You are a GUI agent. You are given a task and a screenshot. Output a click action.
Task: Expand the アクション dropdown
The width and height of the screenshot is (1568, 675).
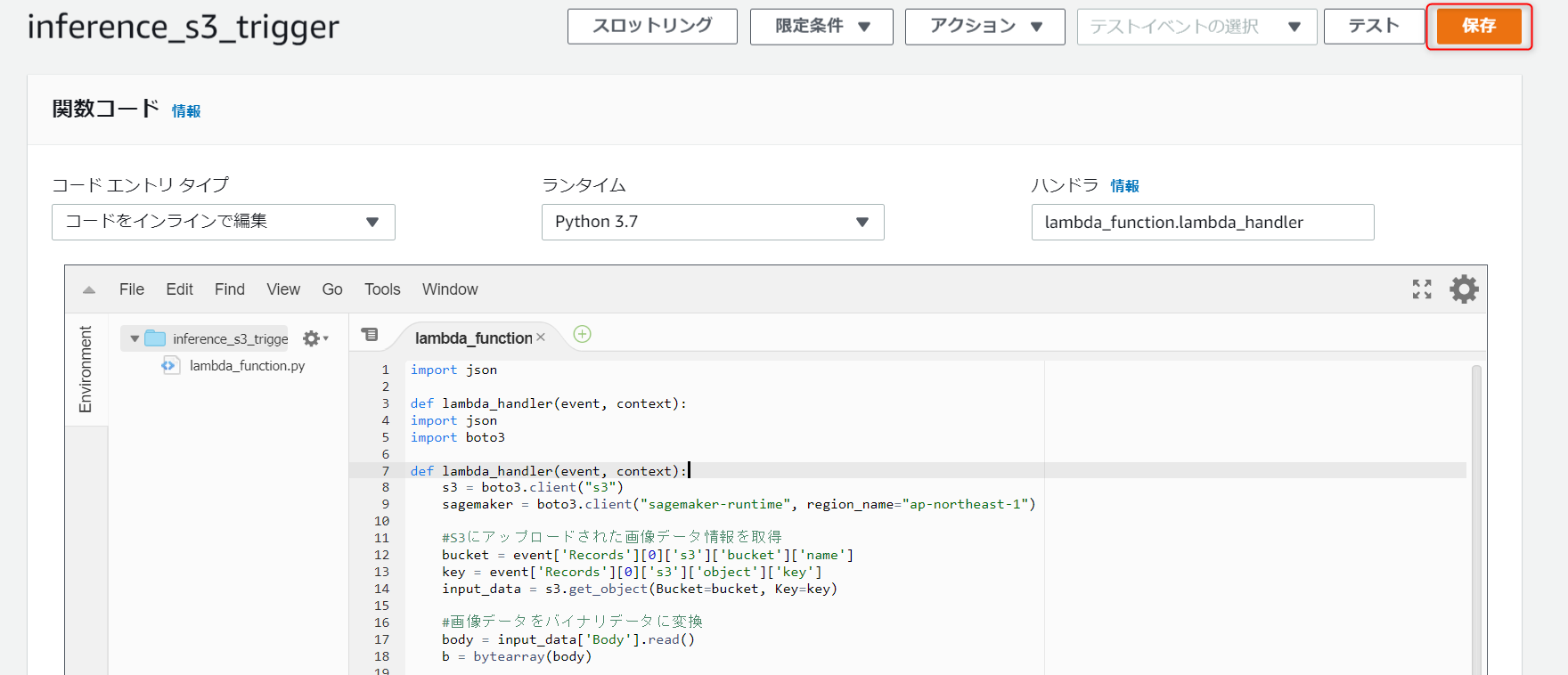pos(984,27)
